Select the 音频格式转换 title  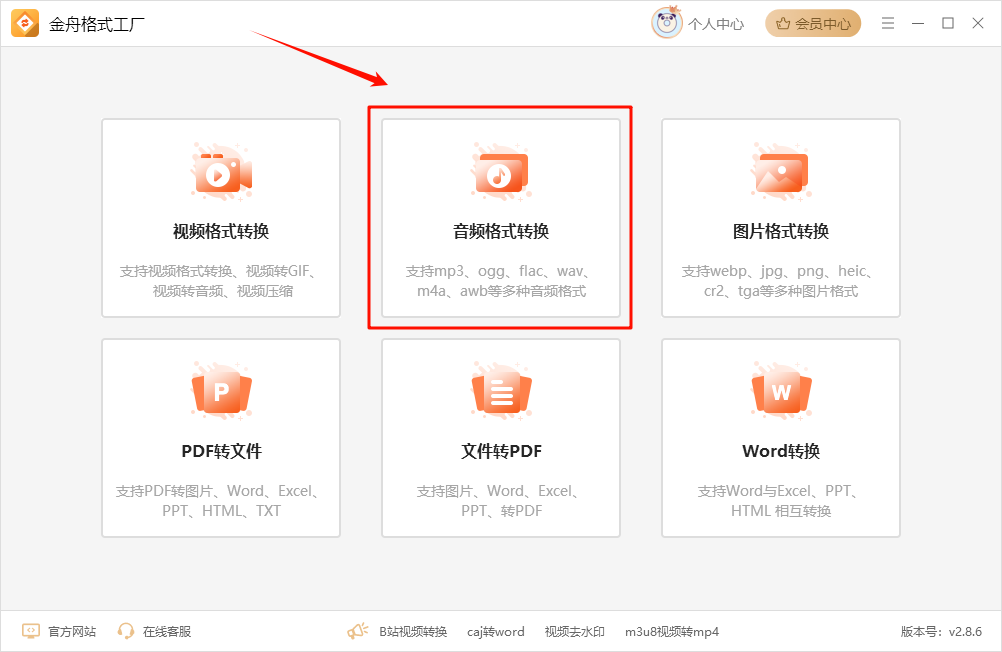(501, 231)
